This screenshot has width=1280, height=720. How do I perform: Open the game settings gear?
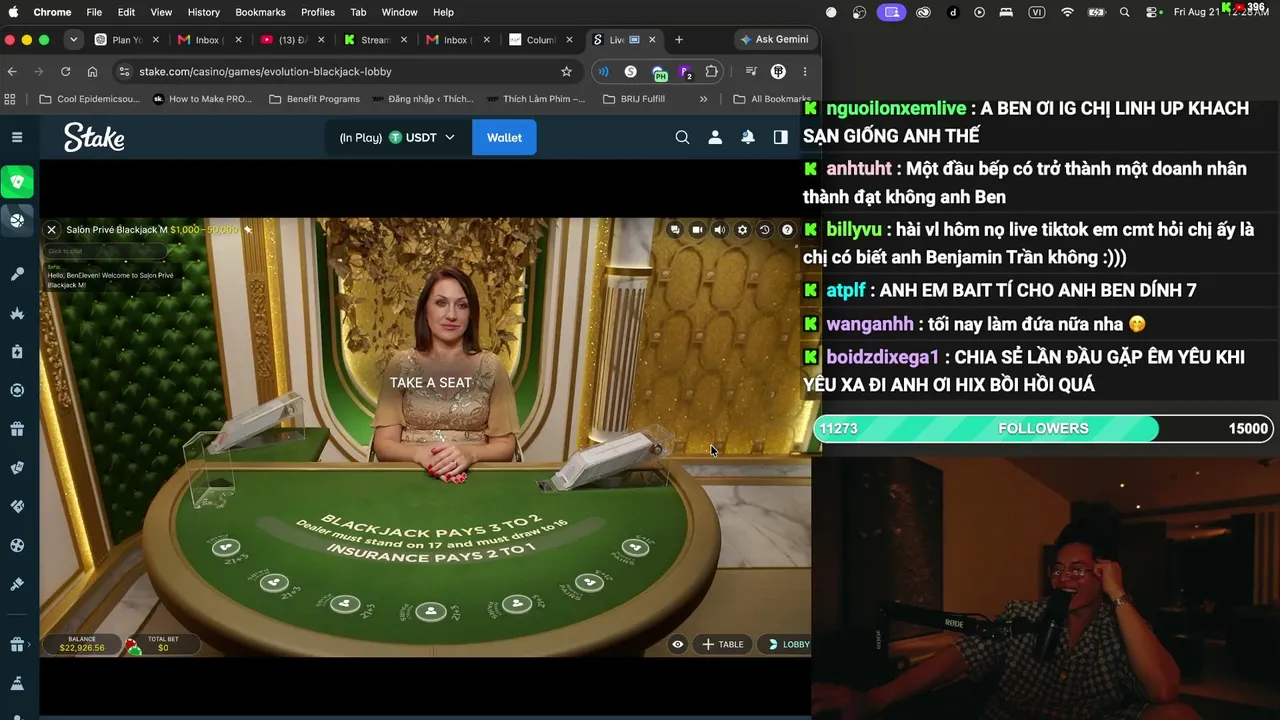(742, 230)
